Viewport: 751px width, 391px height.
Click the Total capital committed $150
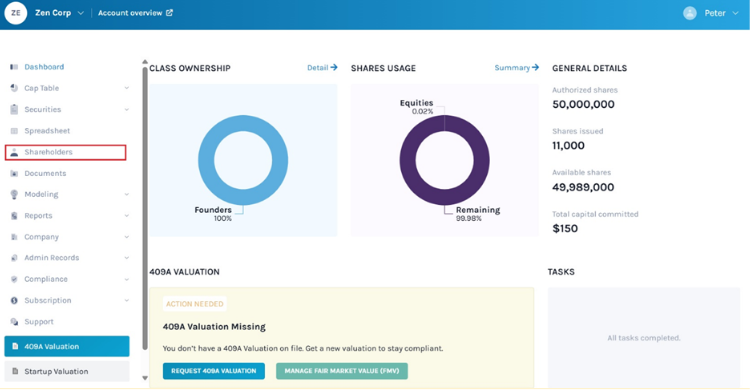565,229
